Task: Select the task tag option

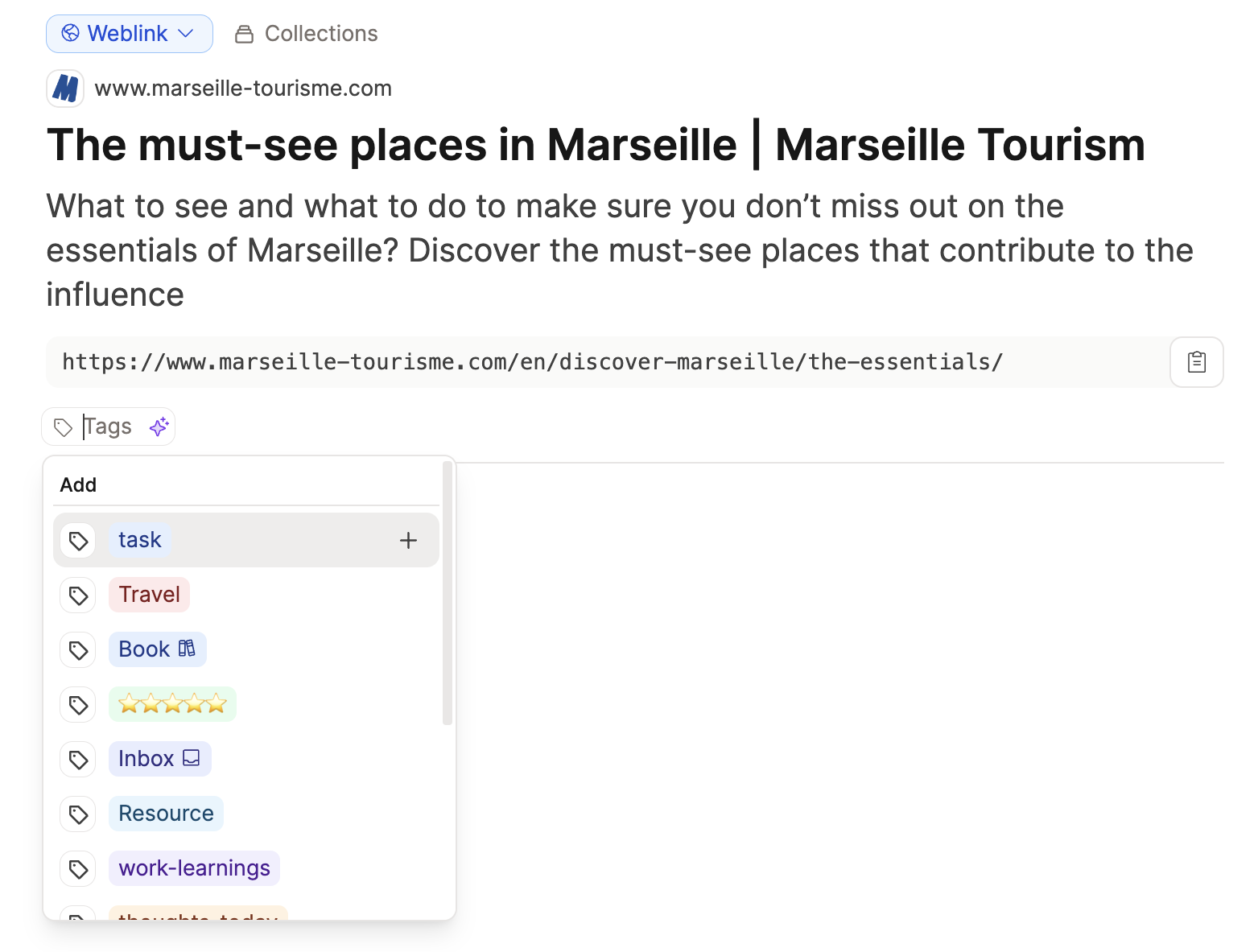Action: pos(140,540)
